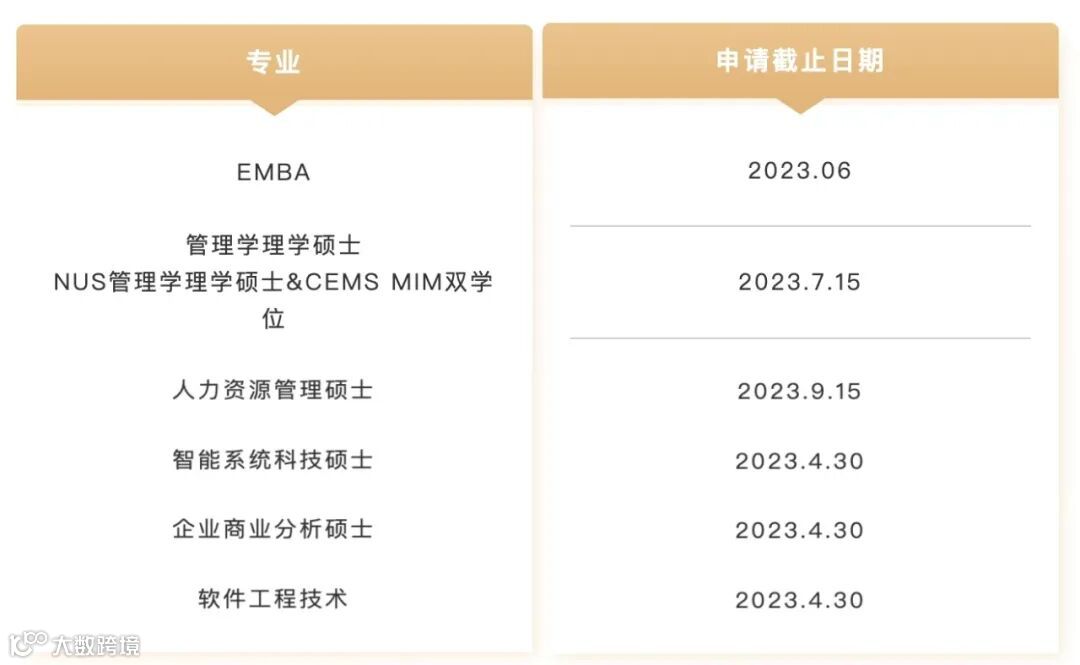
Task: Click the 位 character under the 双学位 line
Action: [x=273, y=319]
